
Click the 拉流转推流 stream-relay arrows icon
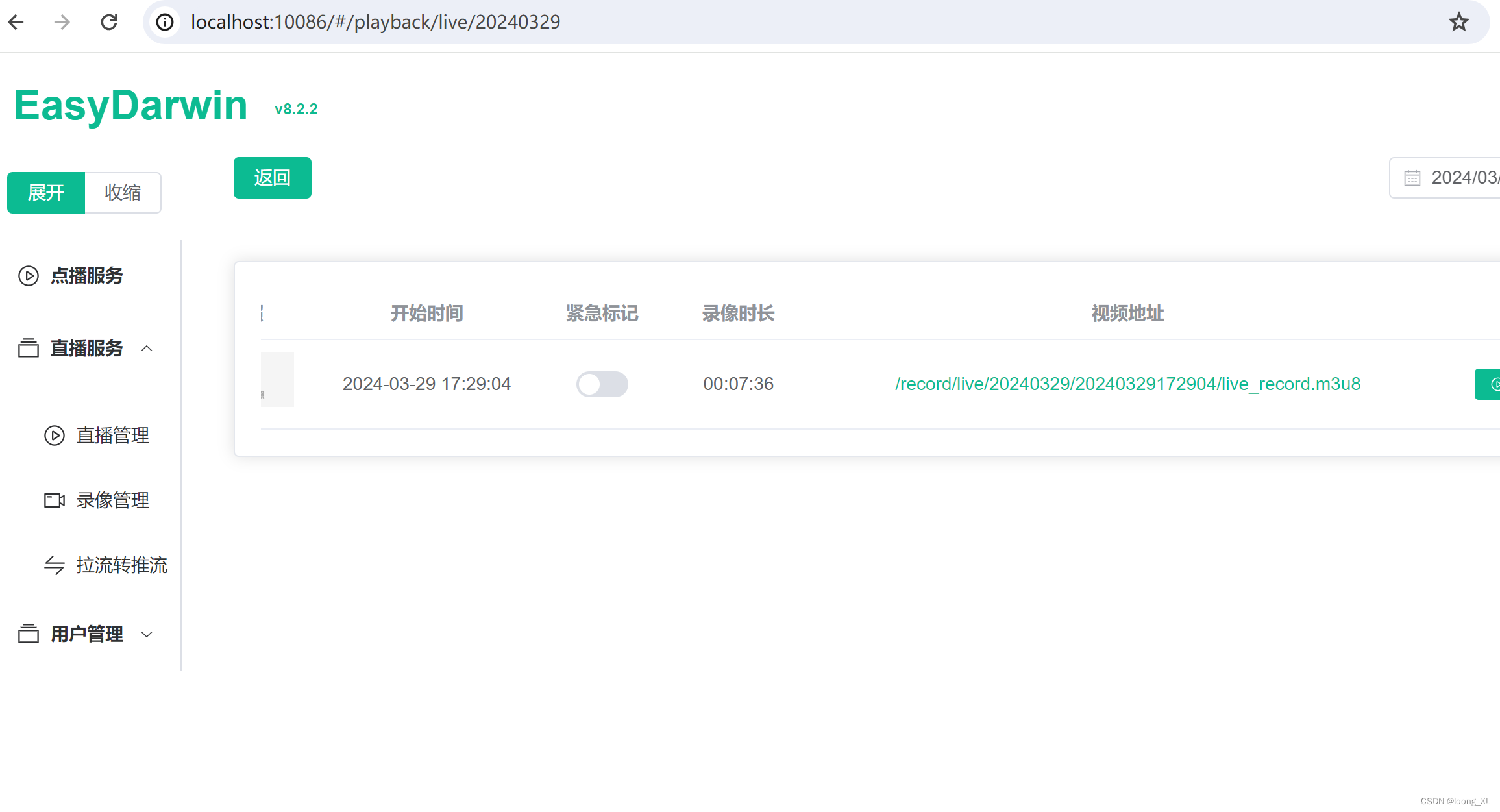54,565
